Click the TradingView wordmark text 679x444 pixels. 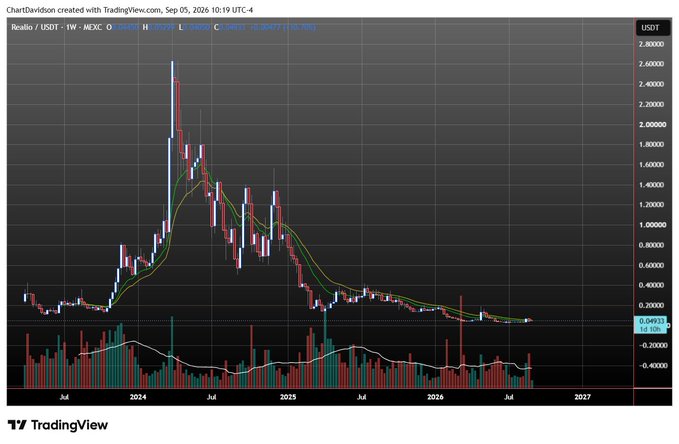point(70,425)
